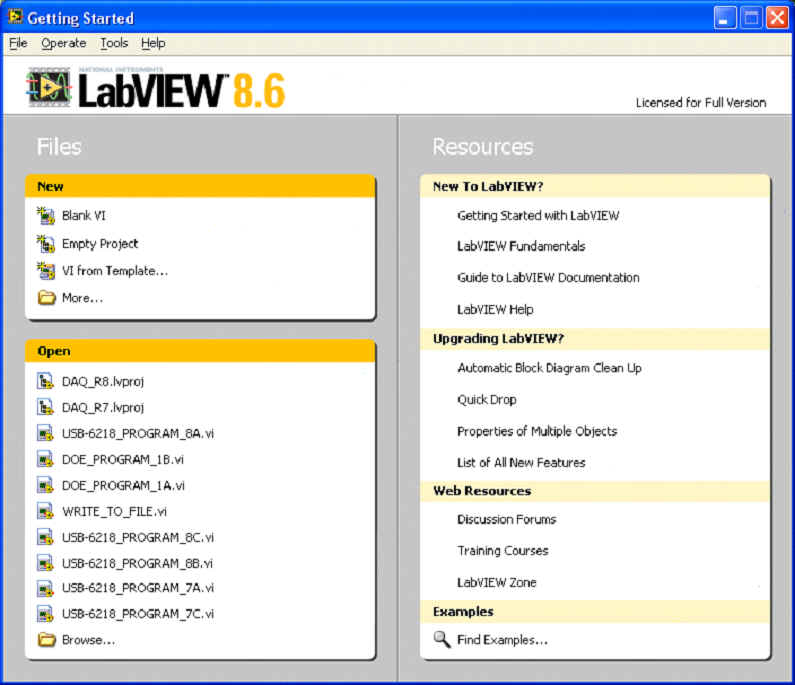Image resolution: width=795 pixels, height=685 pixels.
Task: Click the VI icon beside USB-6218_PROGRAM_8A.vi
Action: [45, 433]
